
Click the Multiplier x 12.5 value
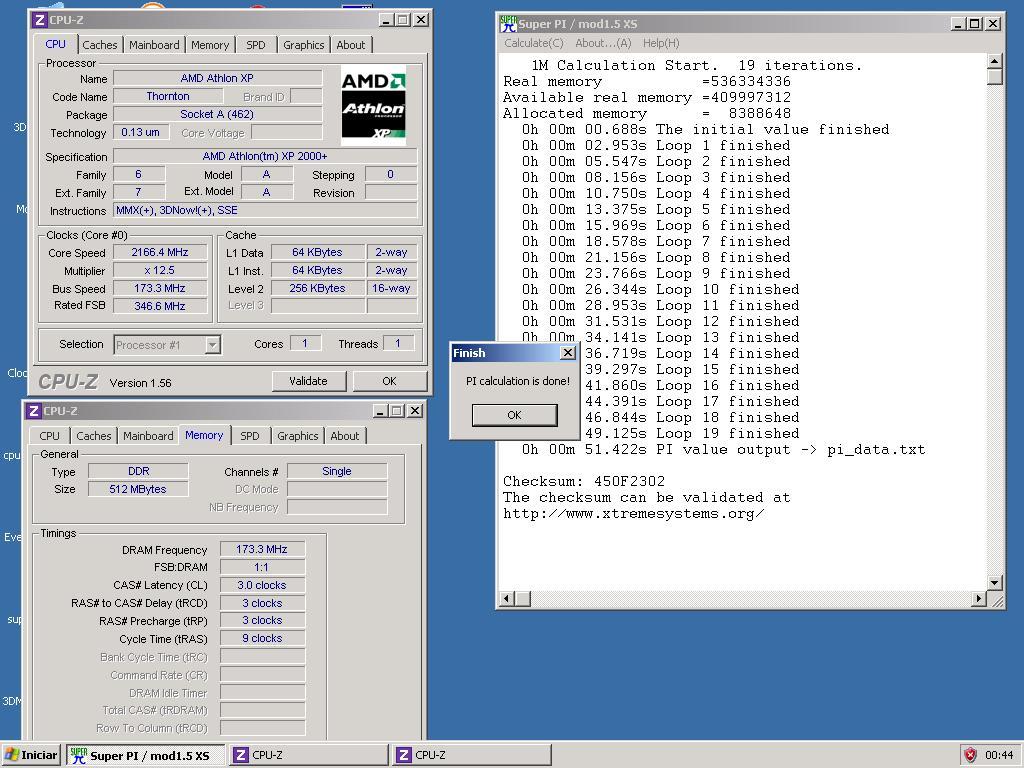[x=160, y=270]
